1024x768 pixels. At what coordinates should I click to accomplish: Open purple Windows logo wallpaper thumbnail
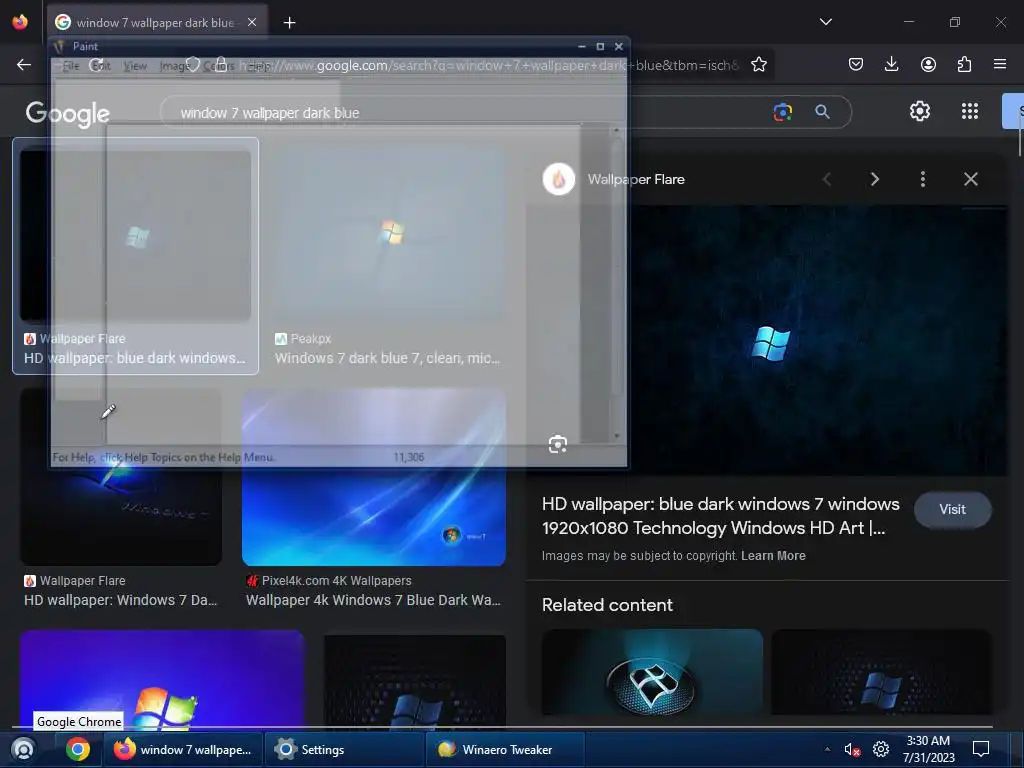[x=161, y=679]
